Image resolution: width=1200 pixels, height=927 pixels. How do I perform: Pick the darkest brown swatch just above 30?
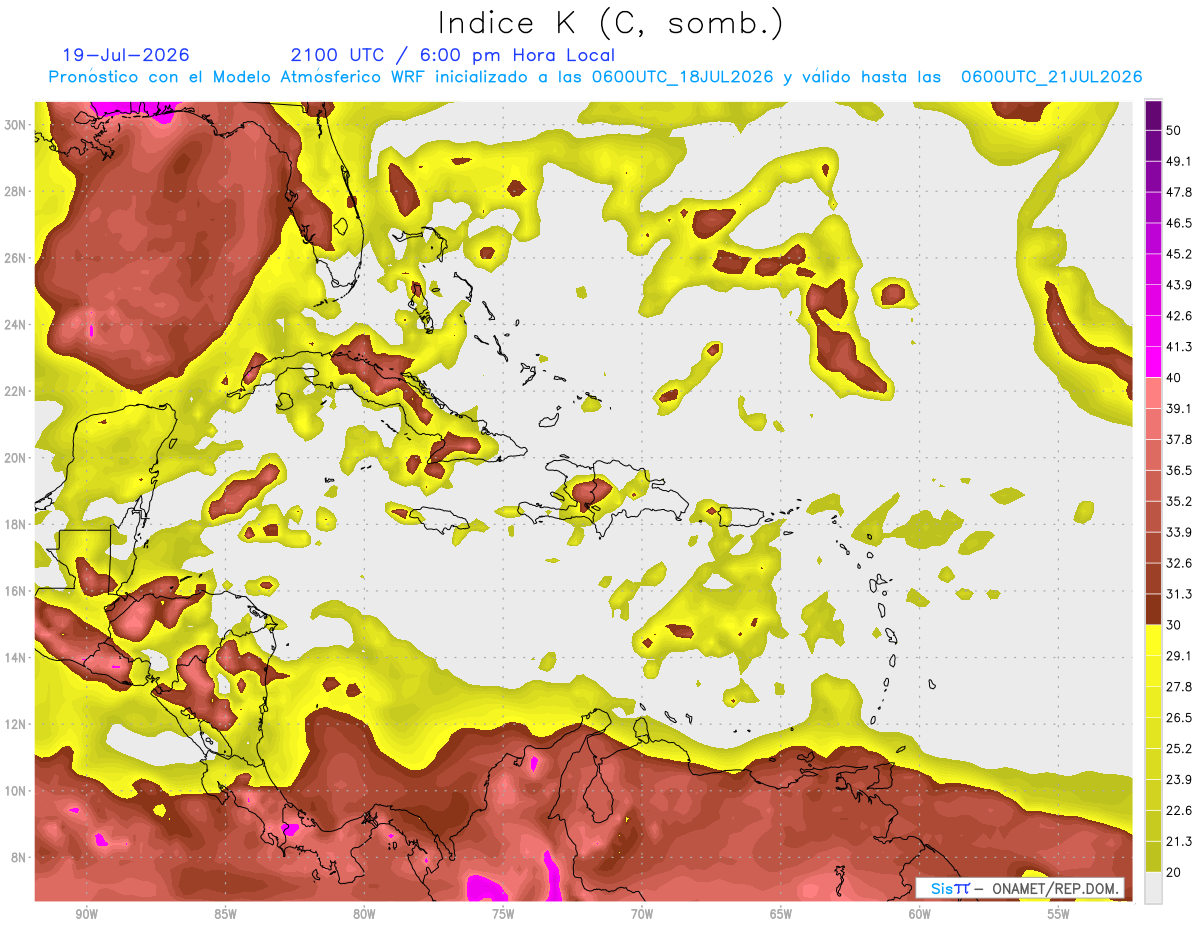1153,609
